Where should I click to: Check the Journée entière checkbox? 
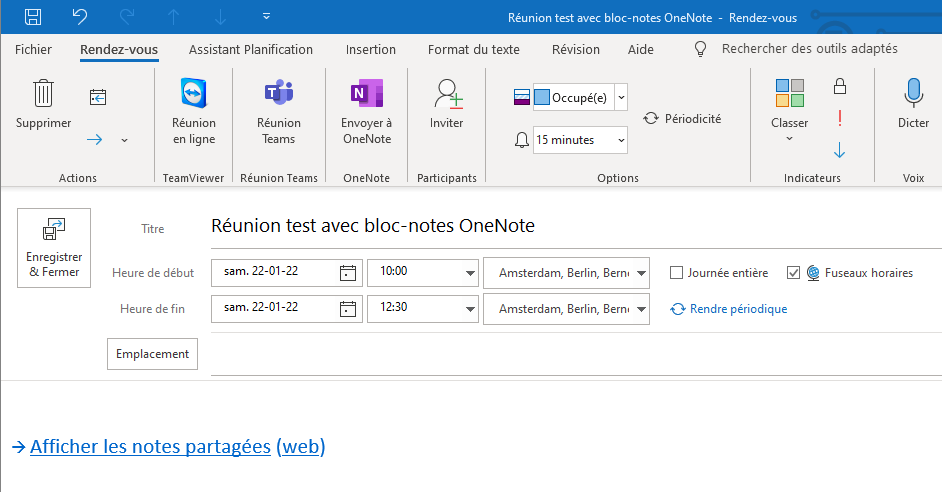[x=676, y=273]
